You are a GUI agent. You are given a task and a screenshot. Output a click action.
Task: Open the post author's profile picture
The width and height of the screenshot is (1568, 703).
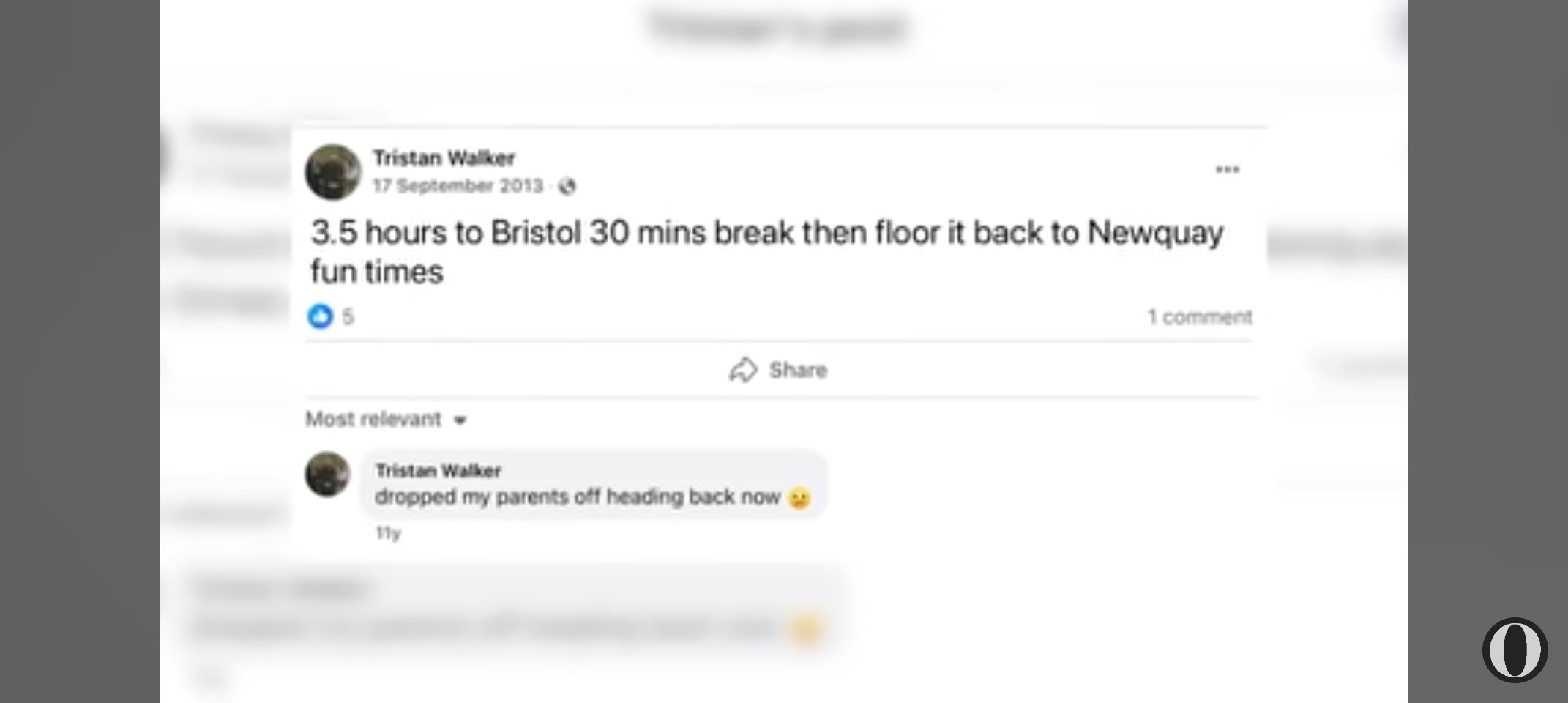tap(333, 172)
